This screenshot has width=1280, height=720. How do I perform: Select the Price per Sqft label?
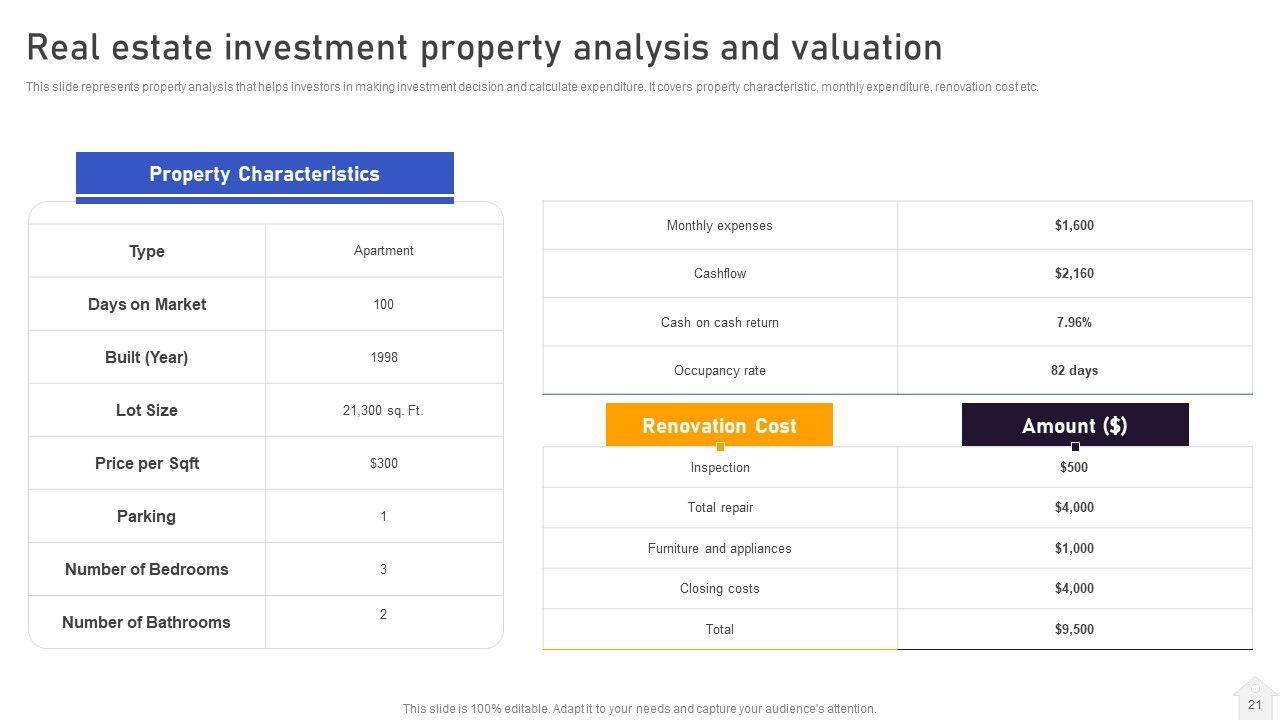coord(147,463)
